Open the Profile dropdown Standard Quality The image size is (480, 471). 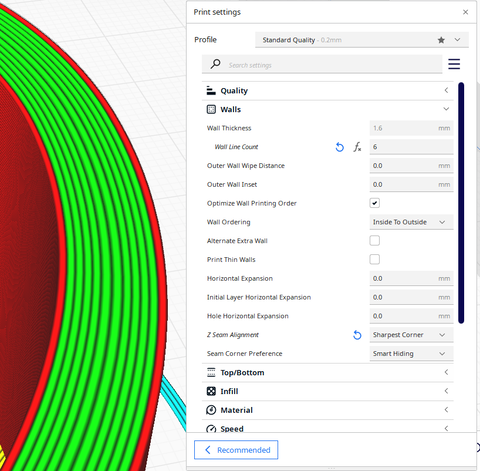point(362,40)
